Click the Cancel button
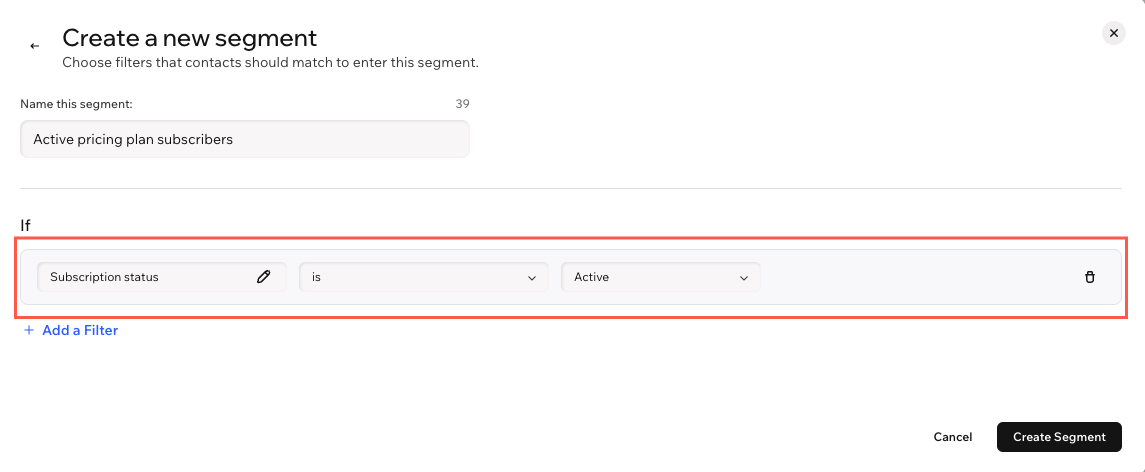 [x=953, y=437]
